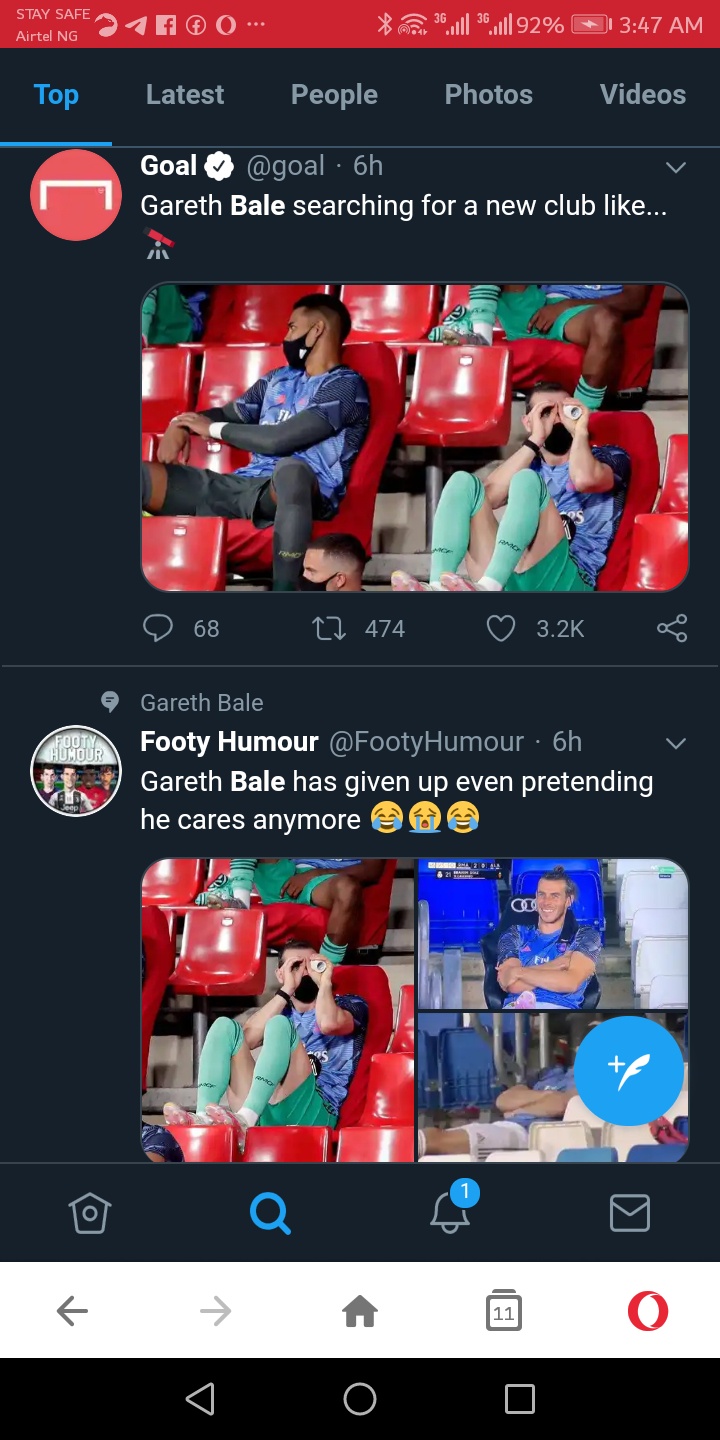Open the Goal tweet bench photo
720x1440 pixels.
click(x=414, y=437)
